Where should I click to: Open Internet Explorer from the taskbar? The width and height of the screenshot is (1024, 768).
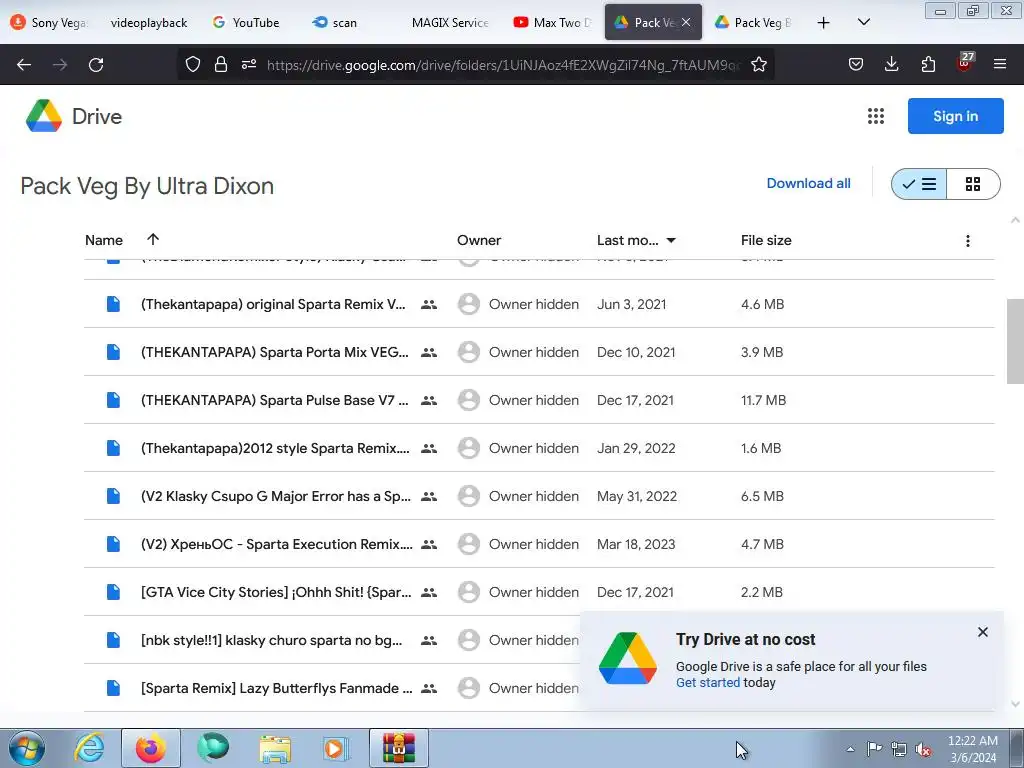(x=89, y=748)
